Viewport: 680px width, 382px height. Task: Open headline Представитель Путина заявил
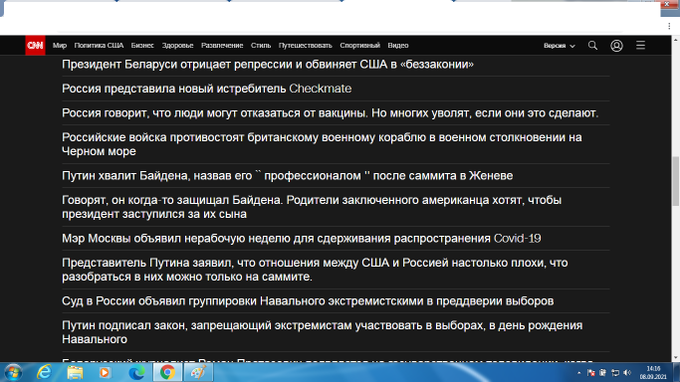coord(315,270)
